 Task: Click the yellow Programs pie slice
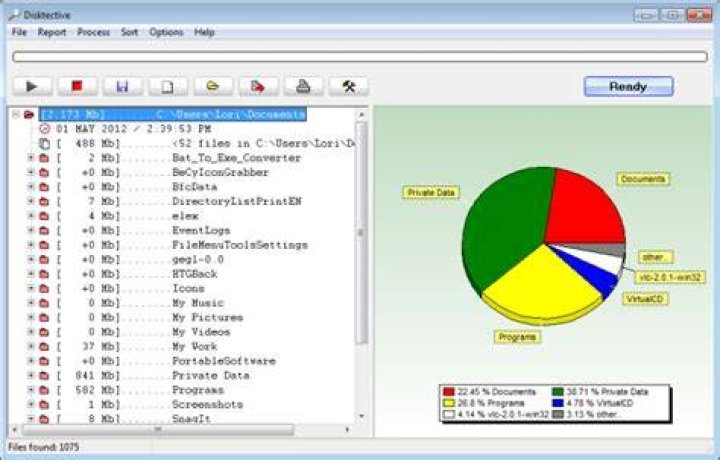(544, 285)
